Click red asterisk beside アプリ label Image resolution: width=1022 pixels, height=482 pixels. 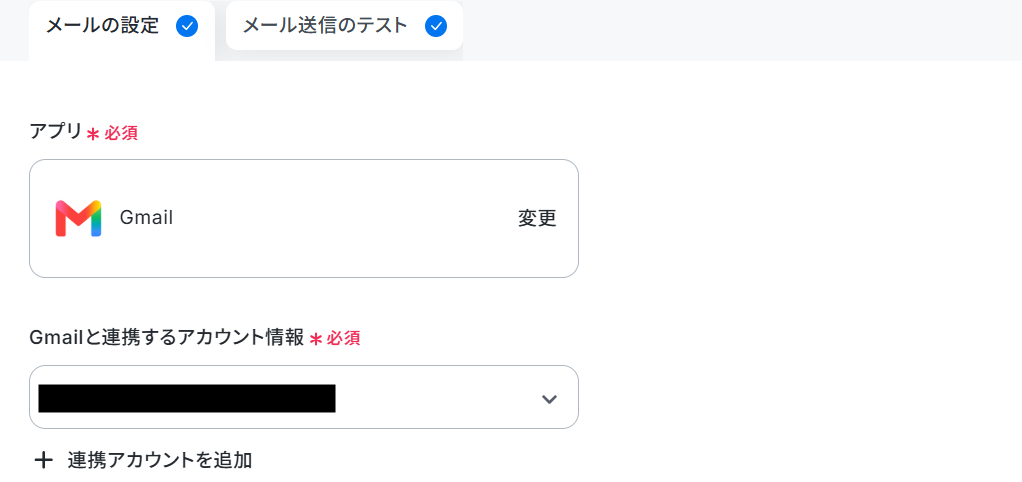coord(93,134)
